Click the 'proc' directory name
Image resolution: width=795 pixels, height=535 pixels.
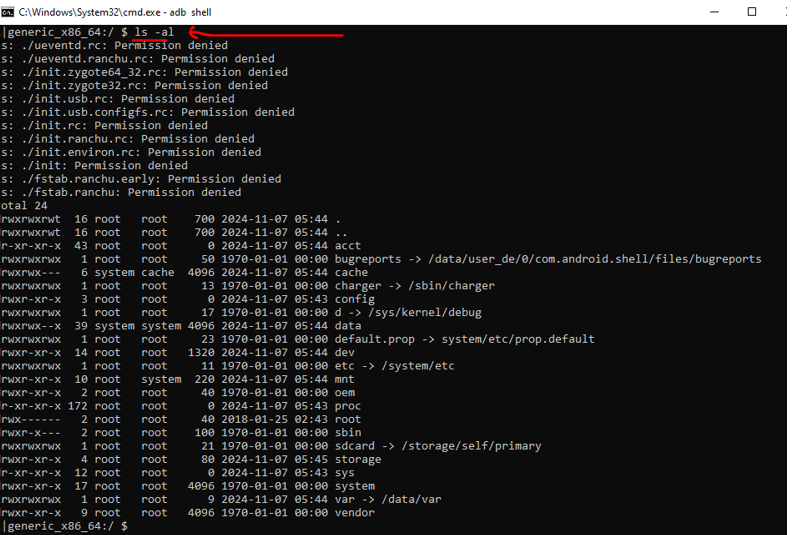[x=348, y=406]
